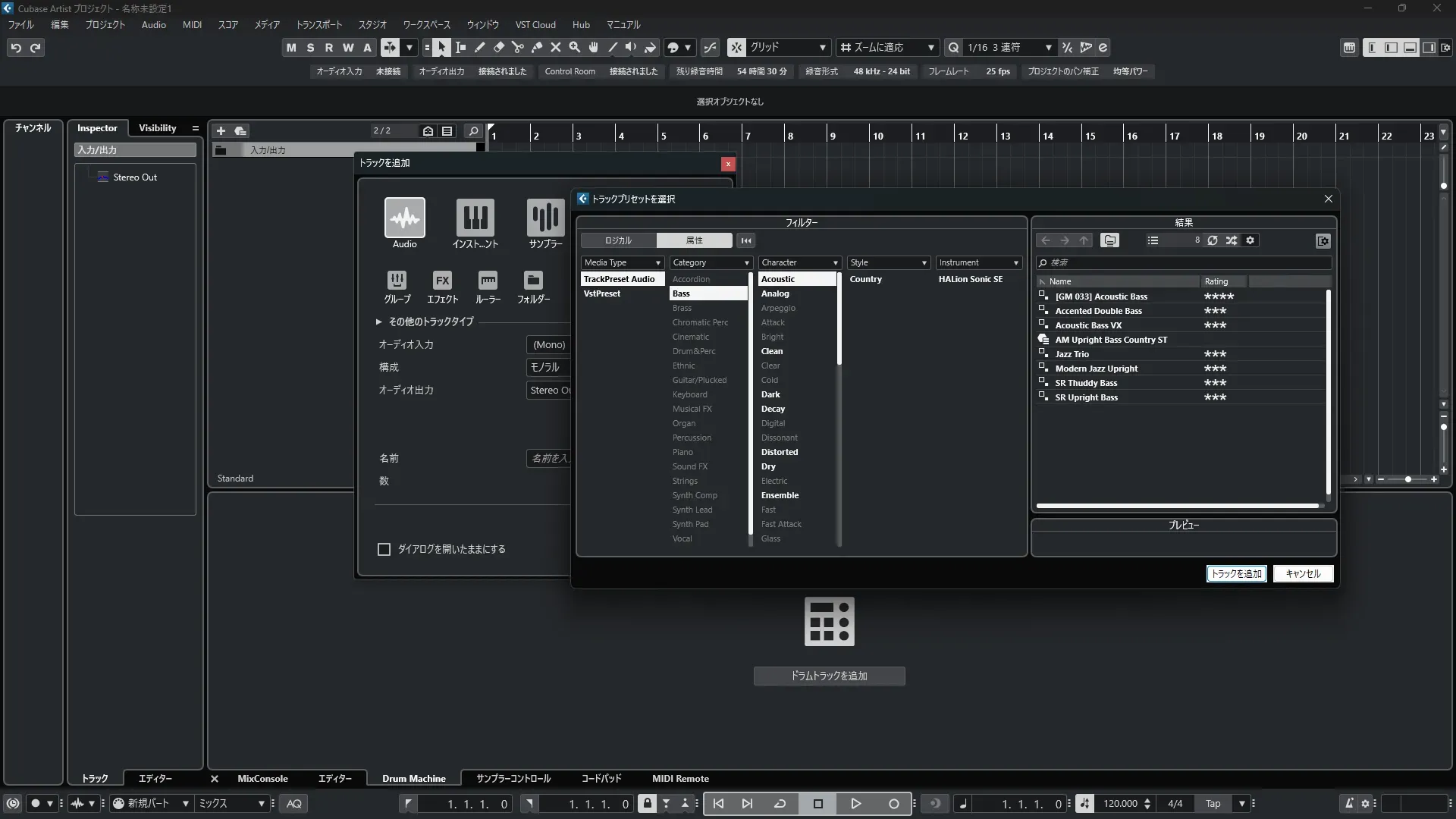Select the Scissors split tool

tap(517, 48)
